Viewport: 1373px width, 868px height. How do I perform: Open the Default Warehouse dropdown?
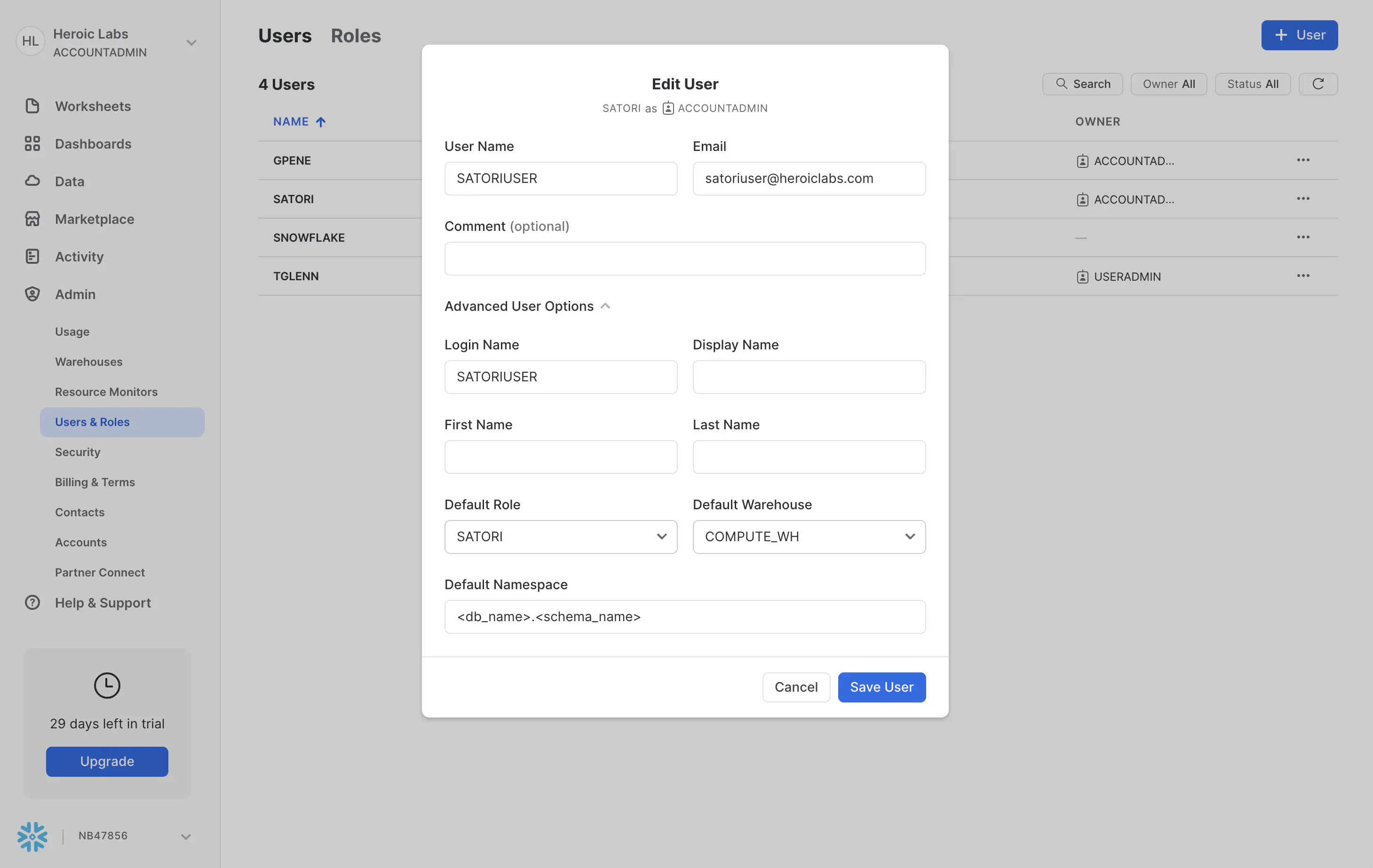coord(809,537)
